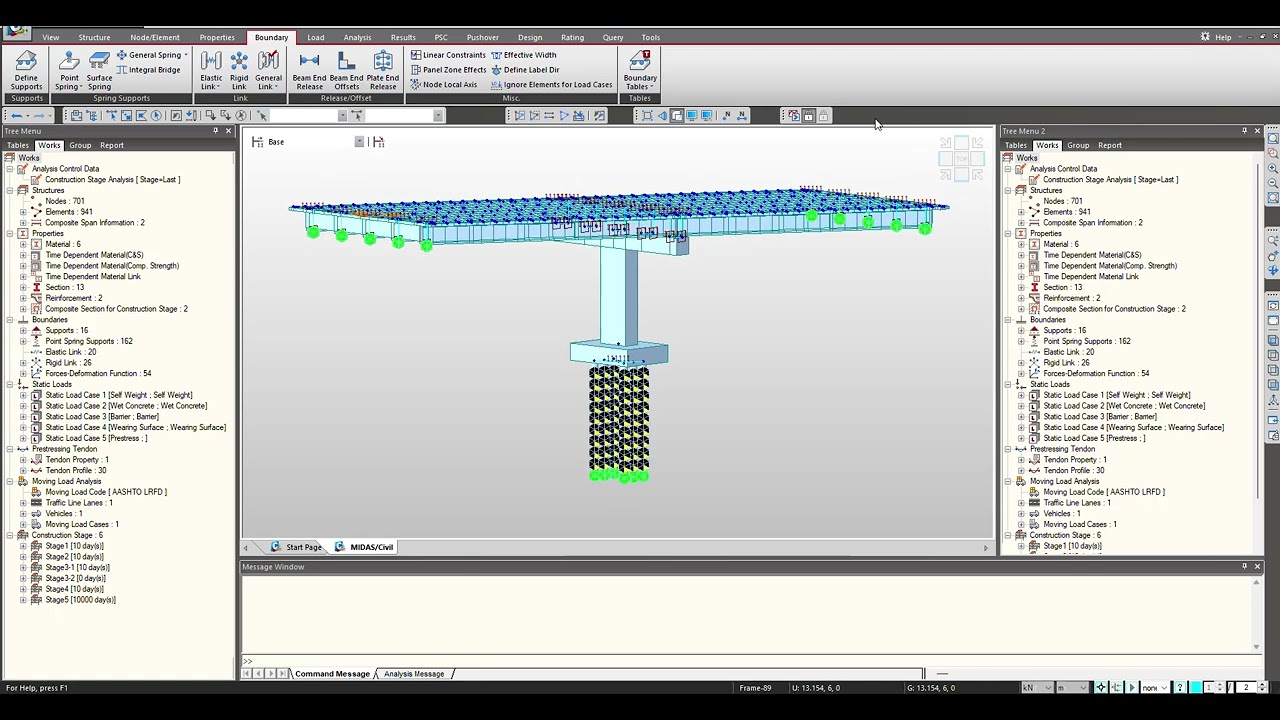Screen dimensions: 1280x720
Task: Click the cyan color swatch in the status bar
Action: [x=1195, y=688]
